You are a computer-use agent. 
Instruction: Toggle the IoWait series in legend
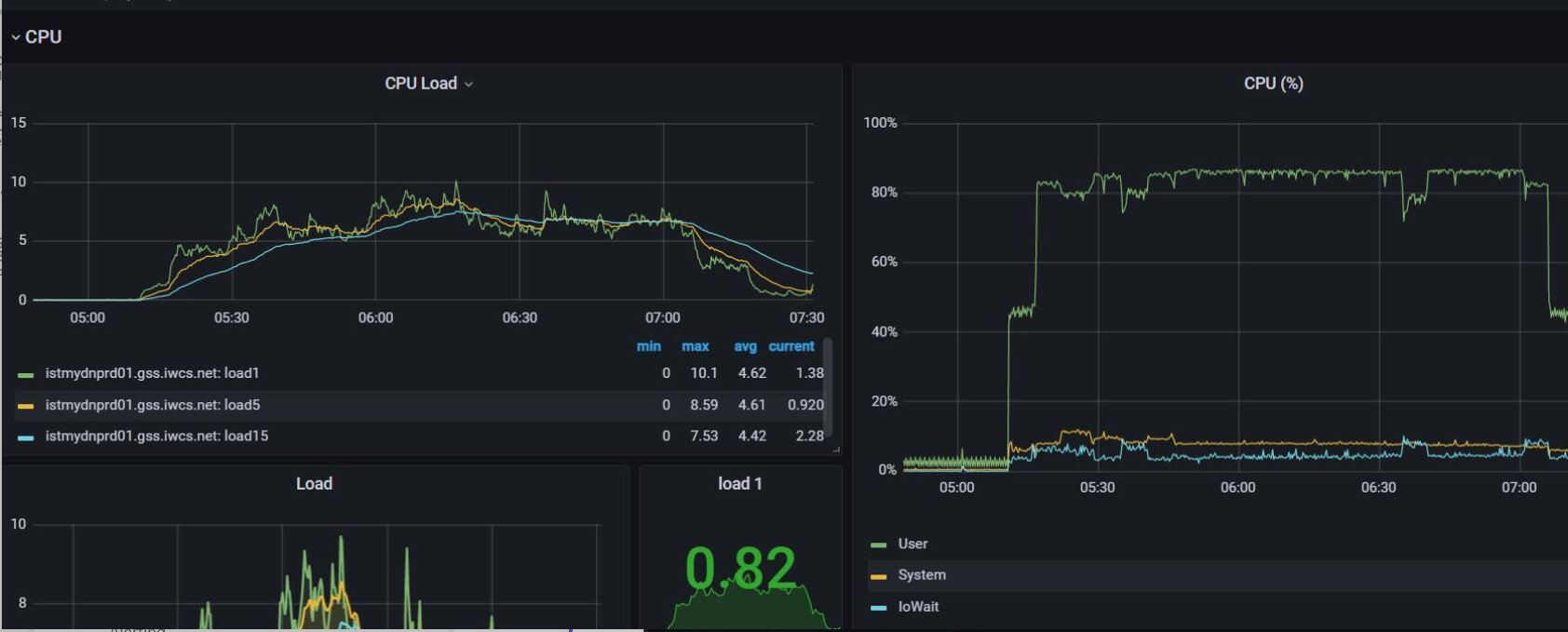pos(918,607)
